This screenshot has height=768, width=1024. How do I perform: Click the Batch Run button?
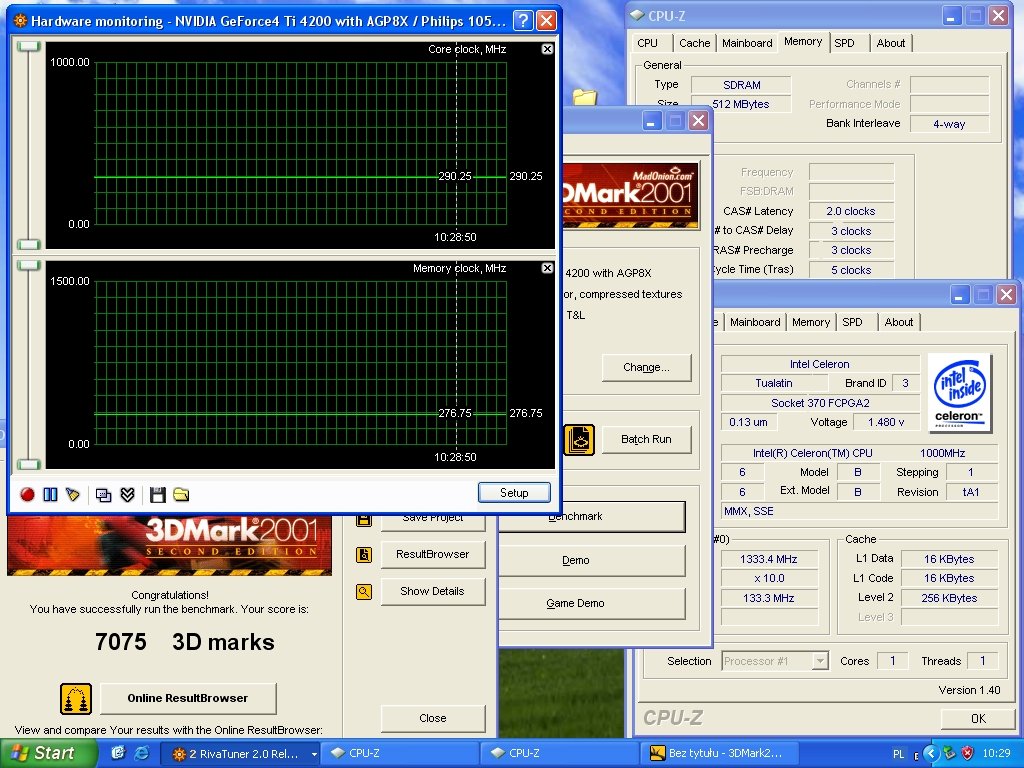click(x=646, y=440)
